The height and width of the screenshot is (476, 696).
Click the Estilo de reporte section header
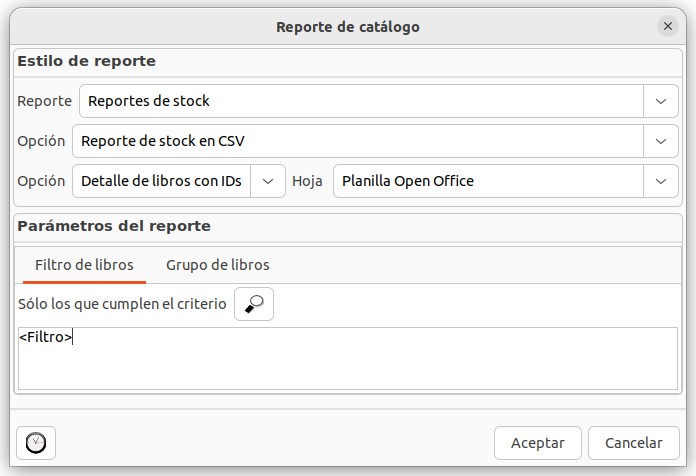[x=86, y=61]
